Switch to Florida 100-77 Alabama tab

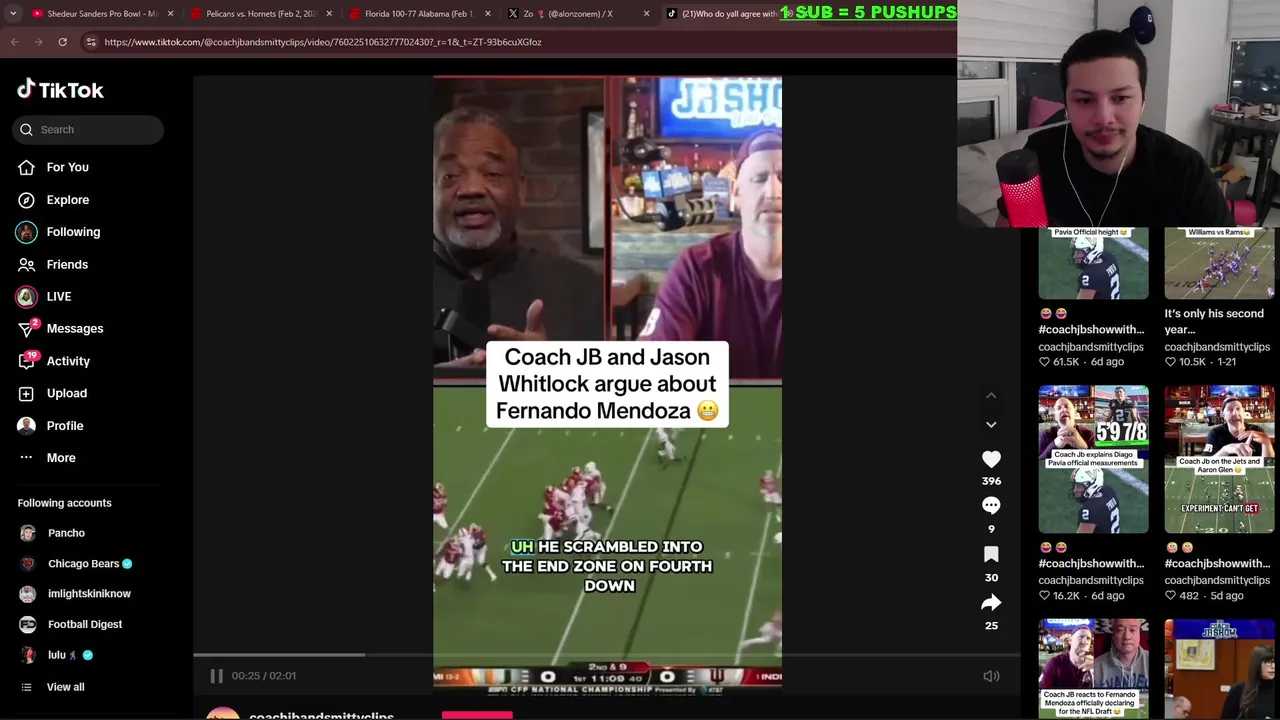click(x=418, y=14)
